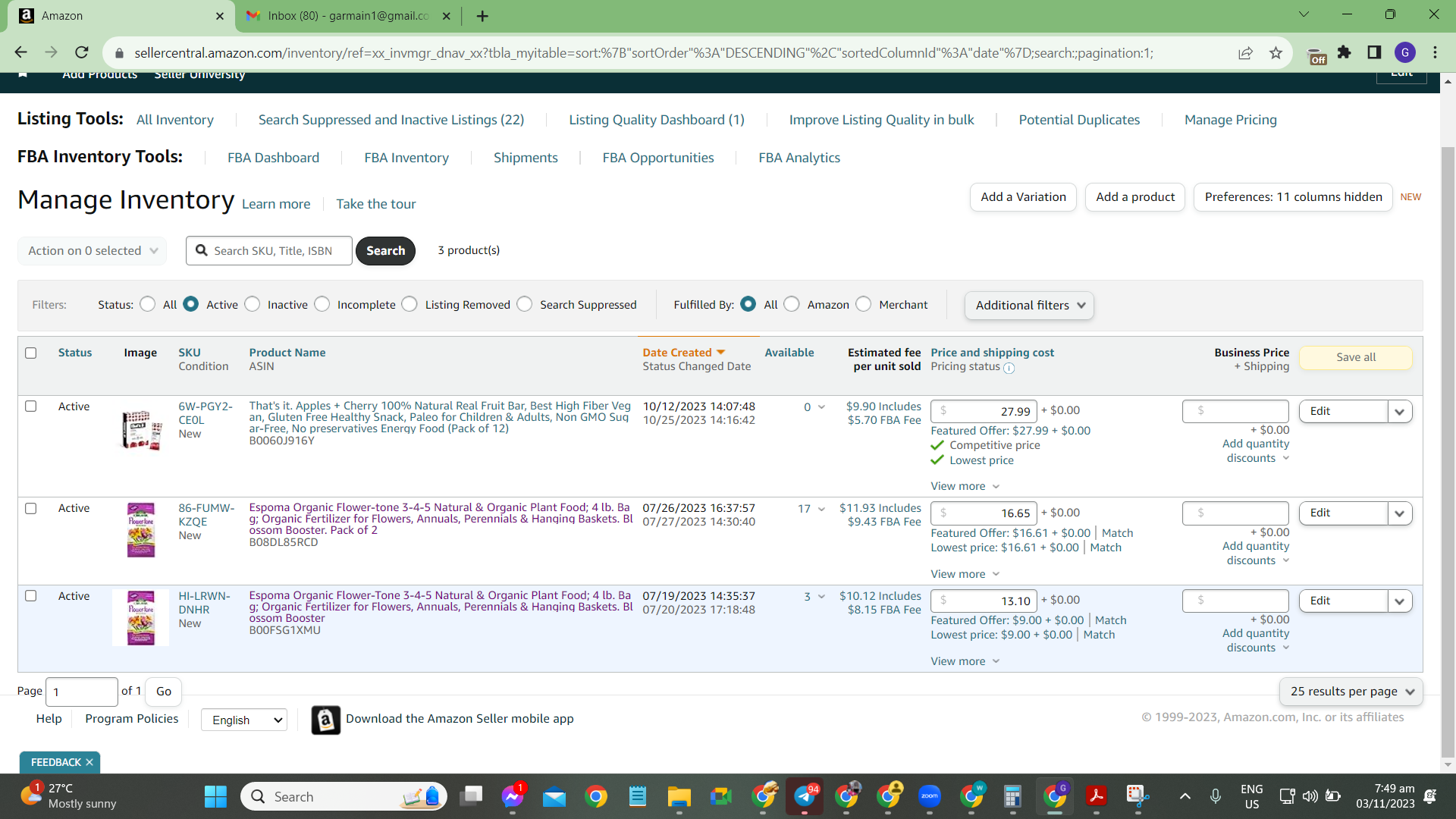Screen dimensions: 1456x819
Task: Tick the checkbox for SKU 6W-PGY2-CEOL
Action: pos(31,406)
